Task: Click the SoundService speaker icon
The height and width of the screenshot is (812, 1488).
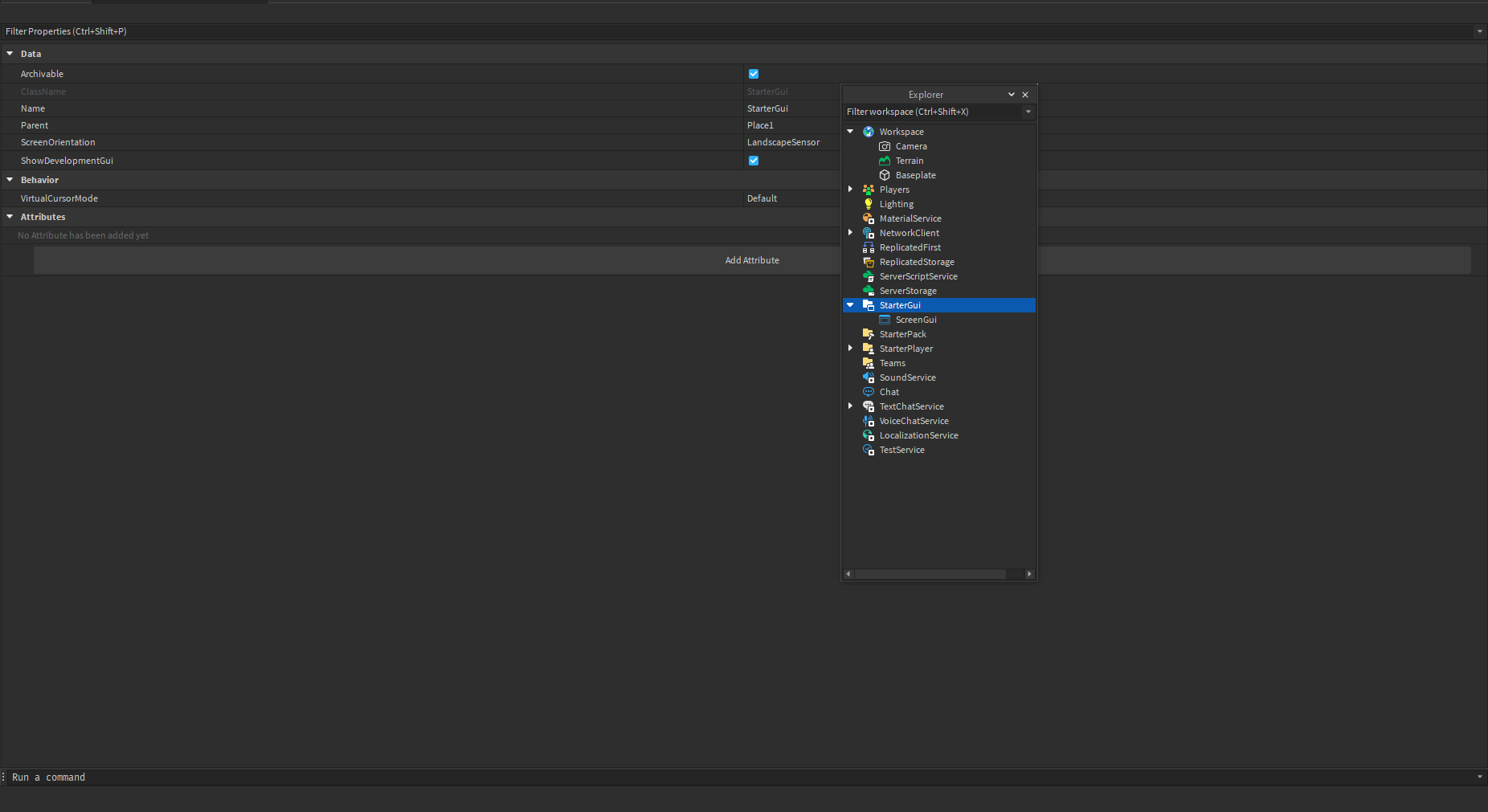Action: [868, 377]
